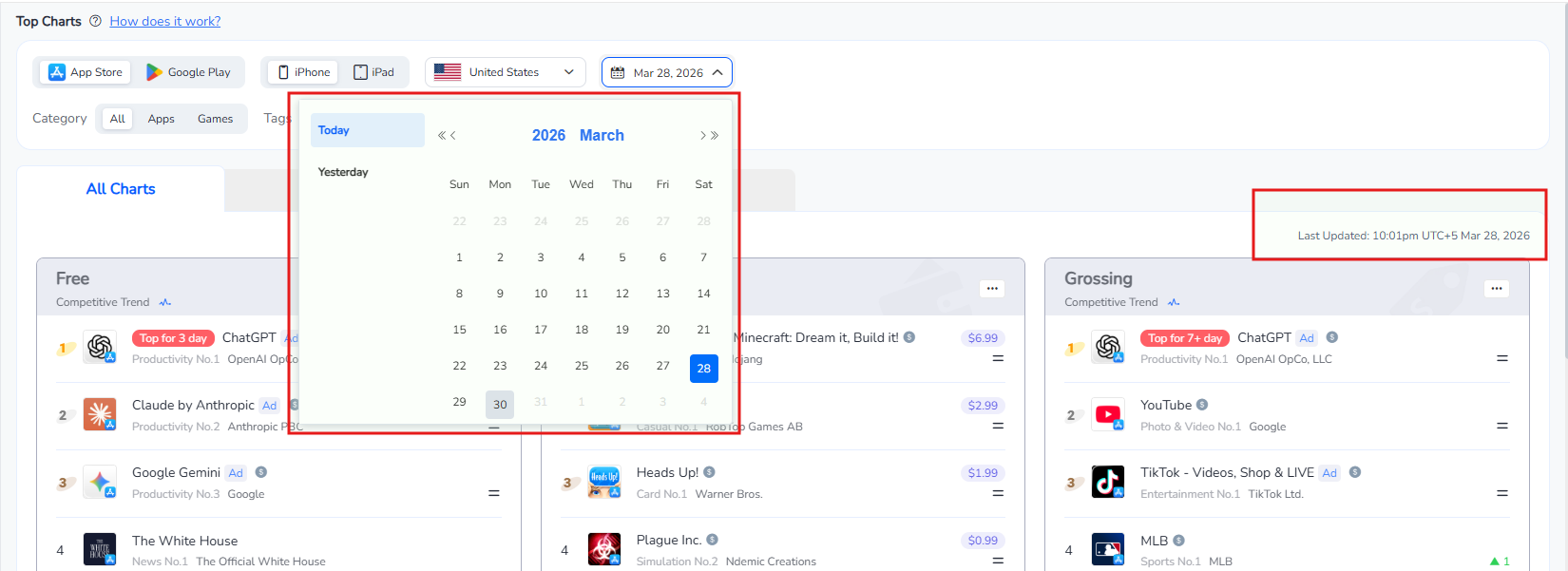Choose the iPhone device option
This screenshot has width=1568, height=571.
point(303,72)
